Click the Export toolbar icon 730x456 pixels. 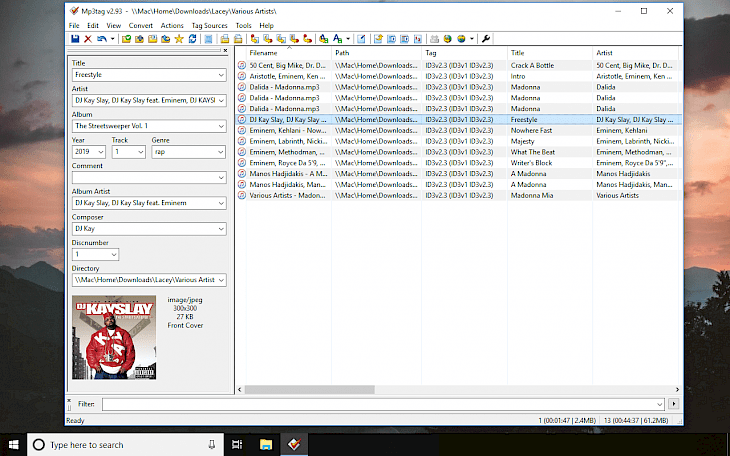[378, 39]
